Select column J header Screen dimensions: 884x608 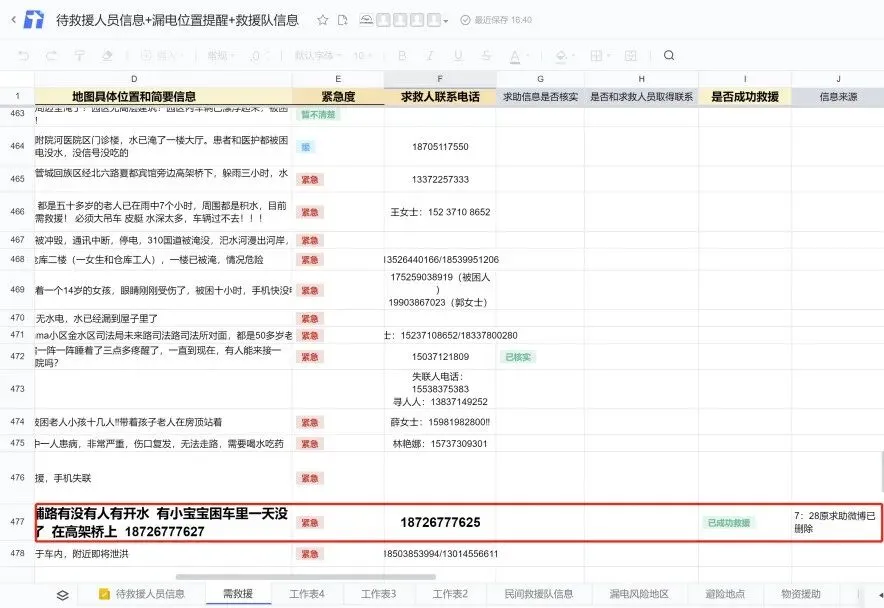838,79
